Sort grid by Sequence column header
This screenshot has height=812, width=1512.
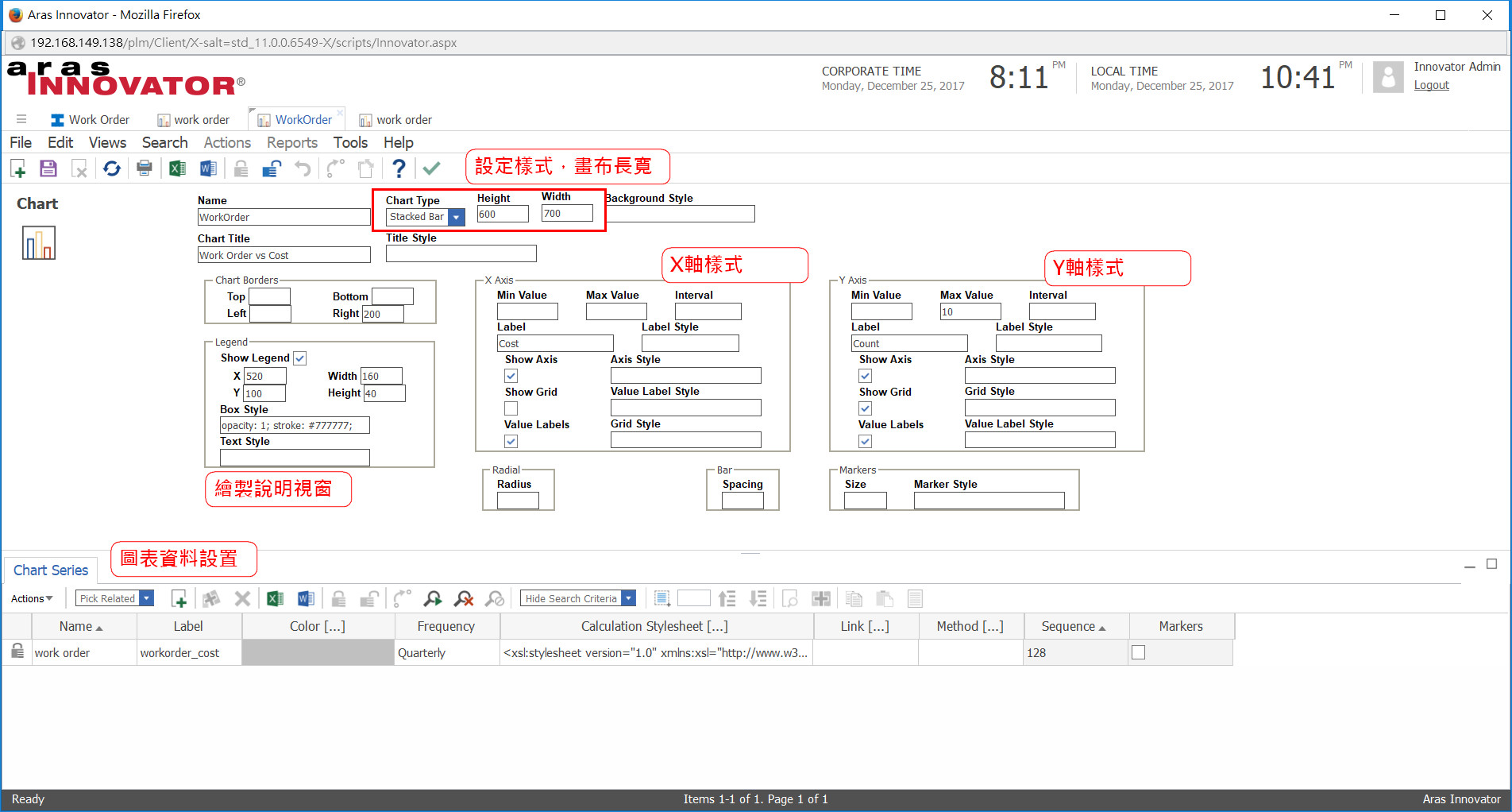pos(1076,626)
